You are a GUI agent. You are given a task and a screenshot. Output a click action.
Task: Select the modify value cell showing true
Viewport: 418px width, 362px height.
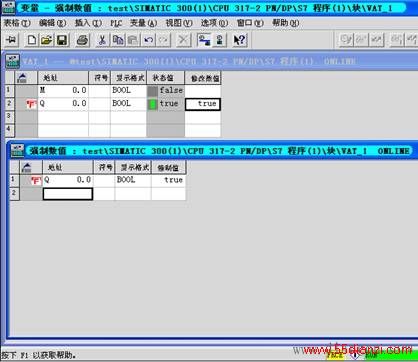(x=203, y=104)
